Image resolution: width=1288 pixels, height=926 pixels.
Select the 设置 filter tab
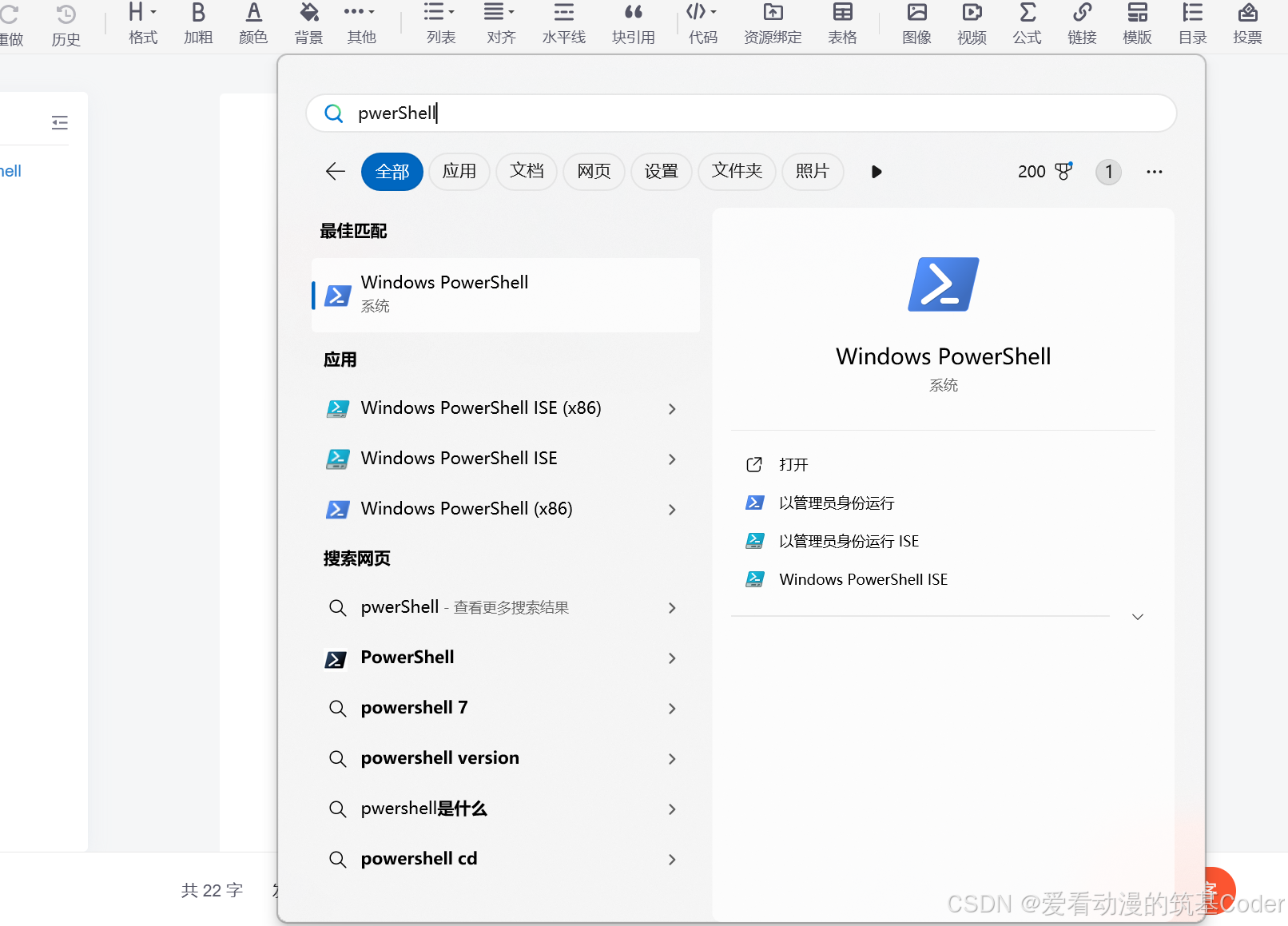click(x=661, y=171)
